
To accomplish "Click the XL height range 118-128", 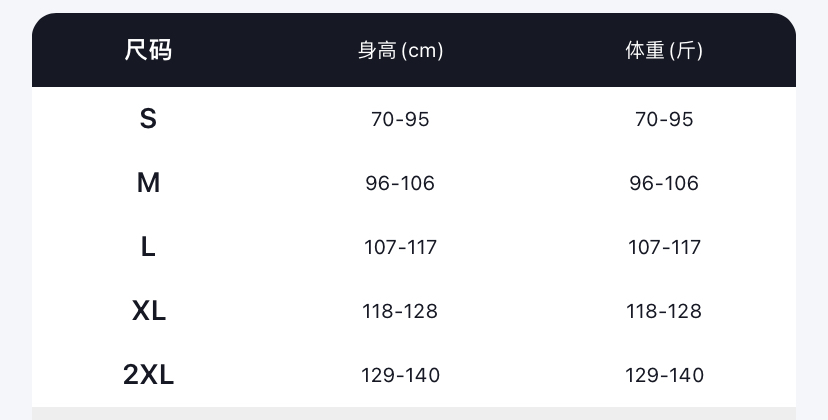I will pyautogui.click(x=400, y=311).
